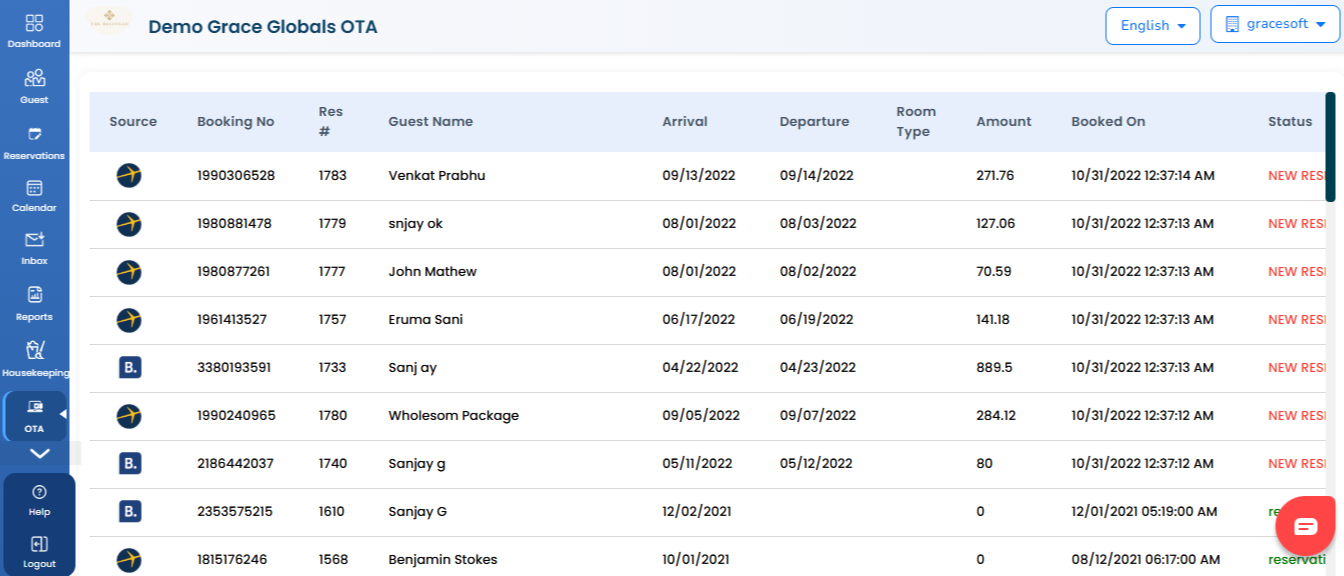This screenshot has width=1344, height=576.
Task: Expand the English language dropdown
Action: coord(1152,26)
